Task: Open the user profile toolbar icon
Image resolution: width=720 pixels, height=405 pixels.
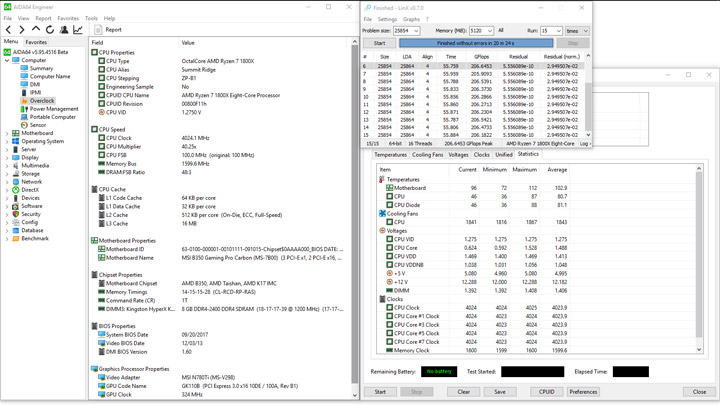Action: (64, 30)
